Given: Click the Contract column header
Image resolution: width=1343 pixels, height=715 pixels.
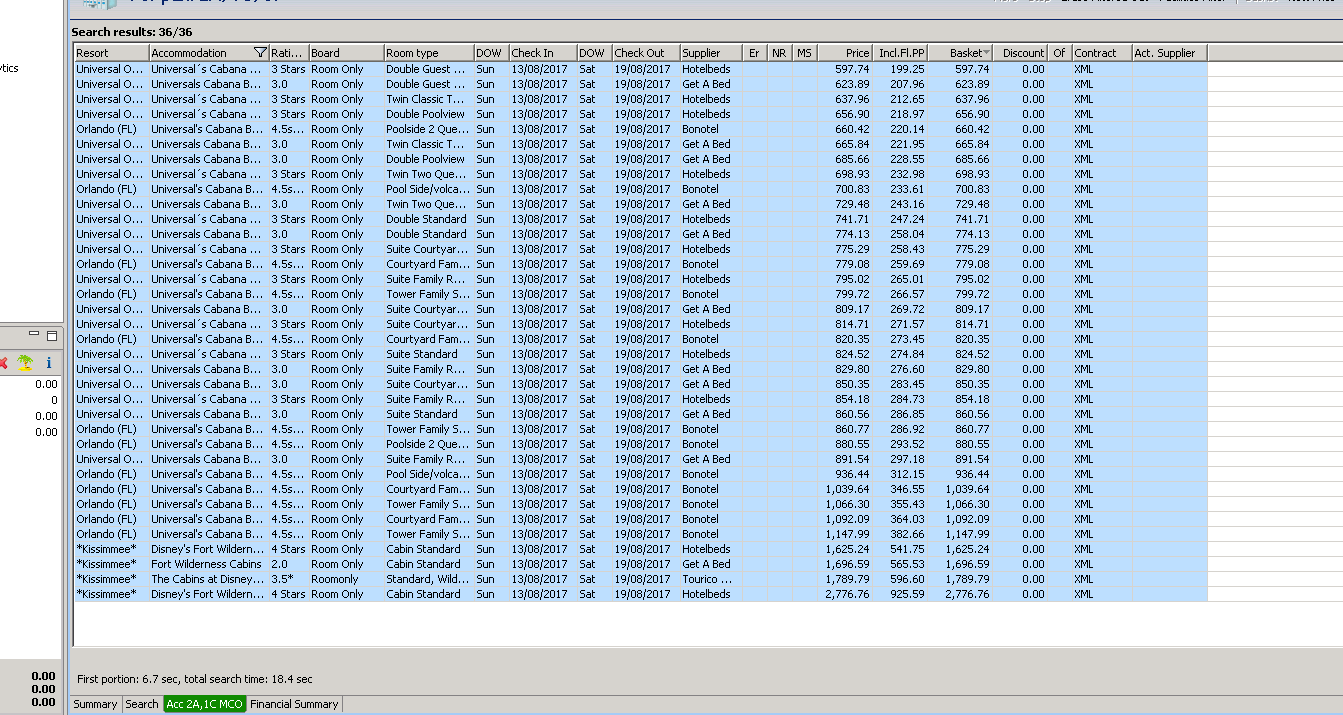Looking at the screenshot, I should click(1102, 53).
